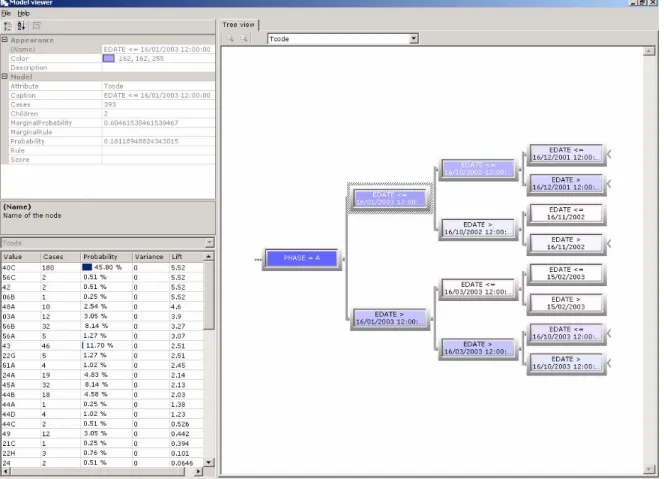Select the EDATE <= 16/11/2002 node
The width and height of the screenshot is (664, 479).
tap(566, 213)
